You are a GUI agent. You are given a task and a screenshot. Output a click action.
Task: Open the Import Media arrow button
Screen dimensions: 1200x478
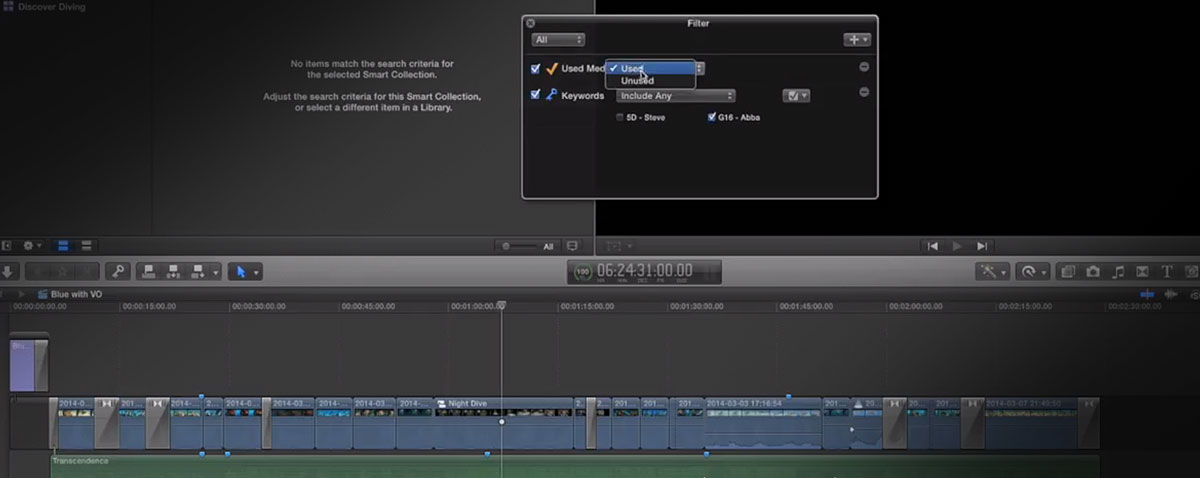(8, 271)
